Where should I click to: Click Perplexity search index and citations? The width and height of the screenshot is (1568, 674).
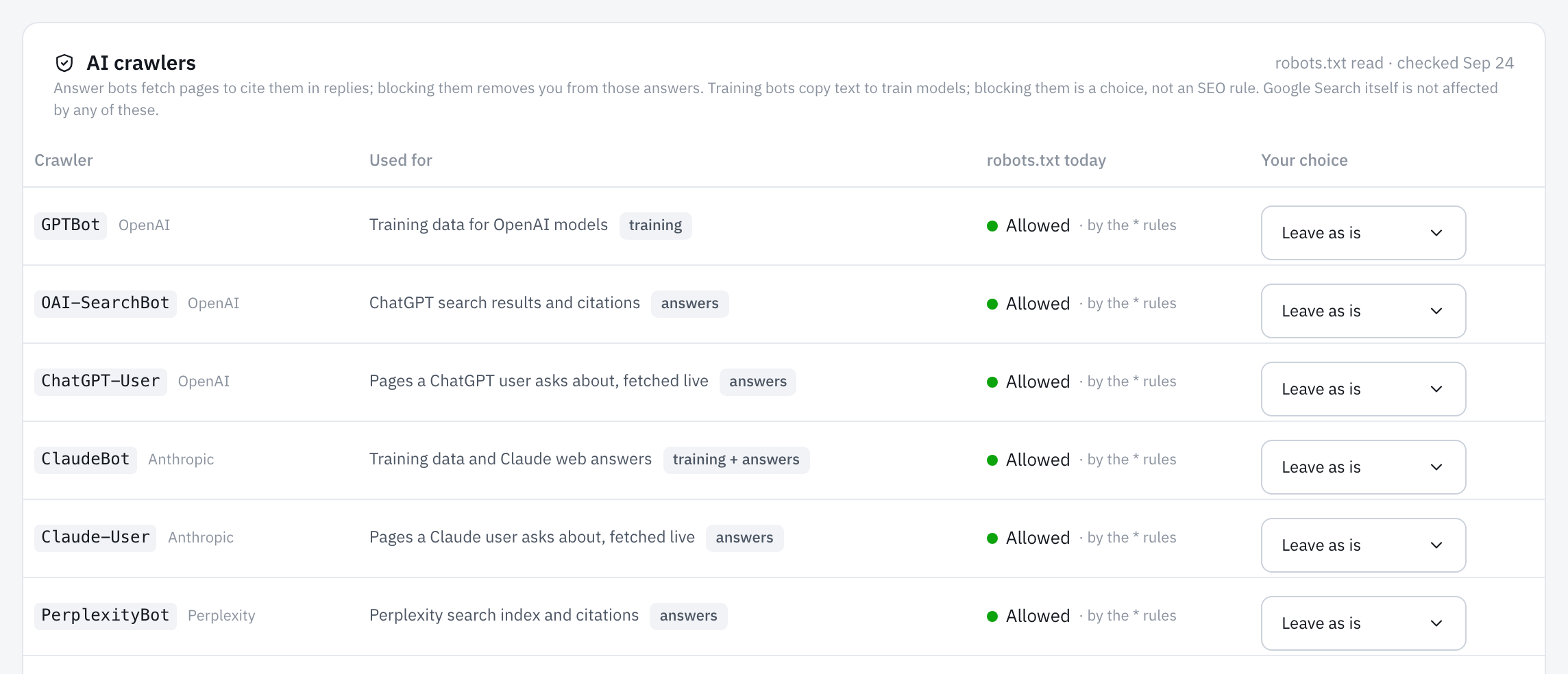tap(504, 616)
